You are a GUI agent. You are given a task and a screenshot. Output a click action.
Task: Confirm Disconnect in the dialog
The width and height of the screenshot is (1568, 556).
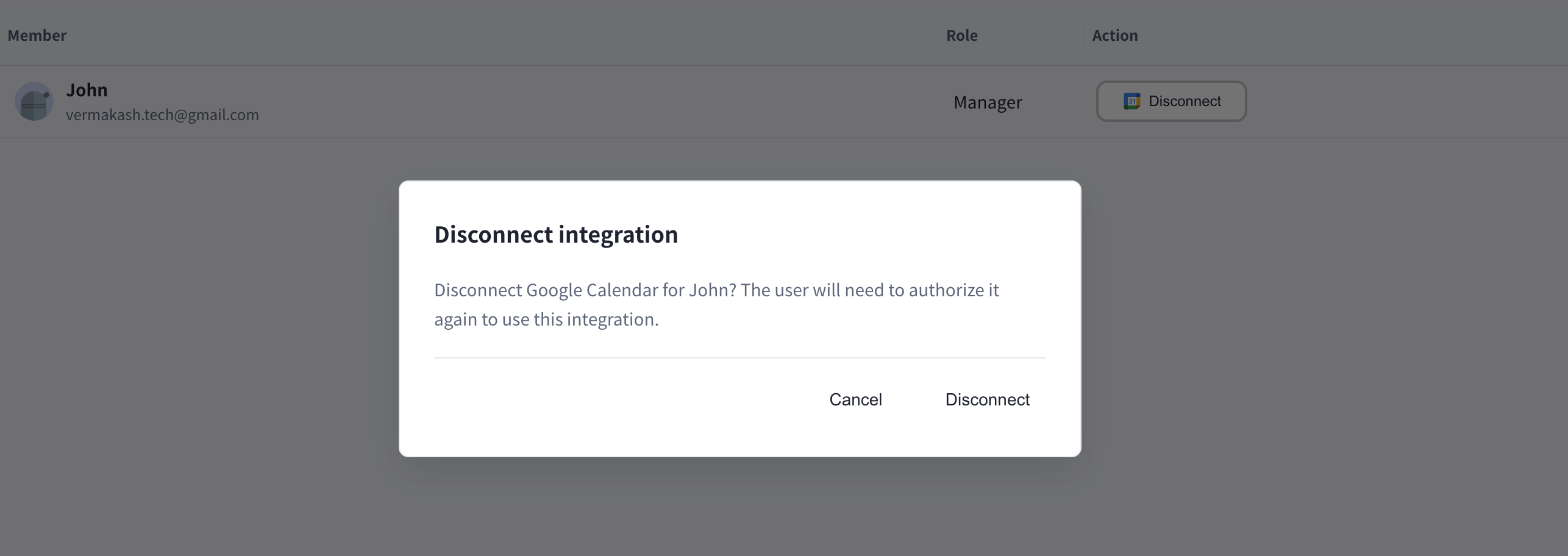[987, 399]
